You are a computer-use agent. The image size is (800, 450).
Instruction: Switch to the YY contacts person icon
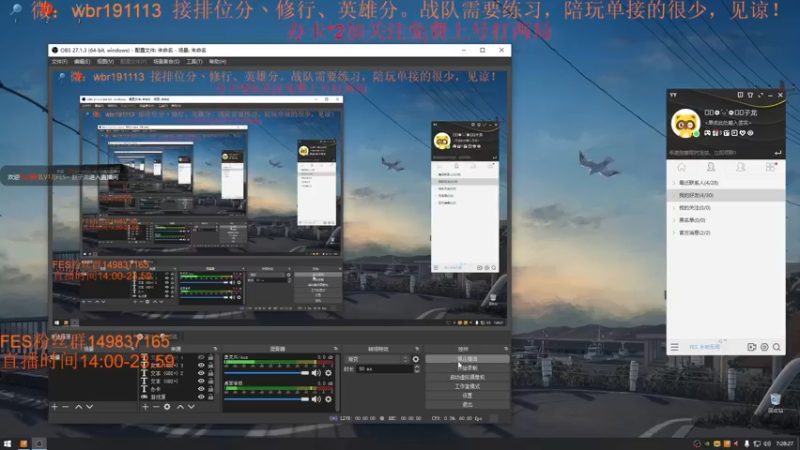tap(711, 167)
